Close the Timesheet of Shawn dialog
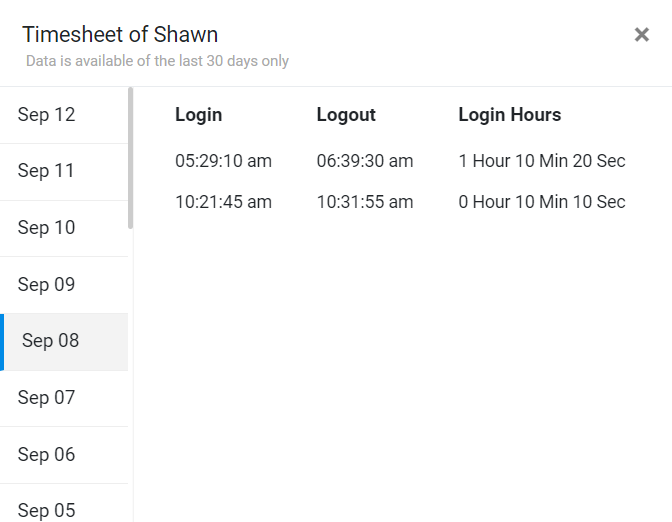This screenshot has width=672, height=522. coord(642,35)
